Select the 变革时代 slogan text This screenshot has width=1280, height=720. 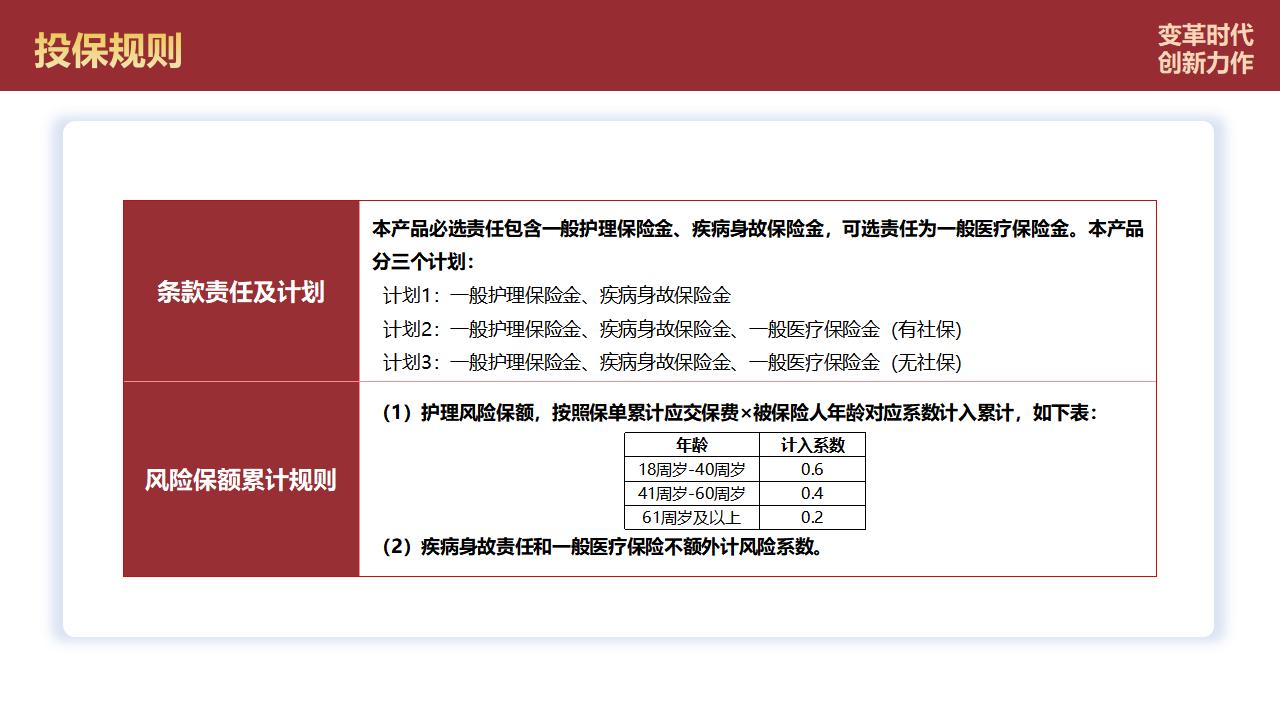coord(1204,35)
